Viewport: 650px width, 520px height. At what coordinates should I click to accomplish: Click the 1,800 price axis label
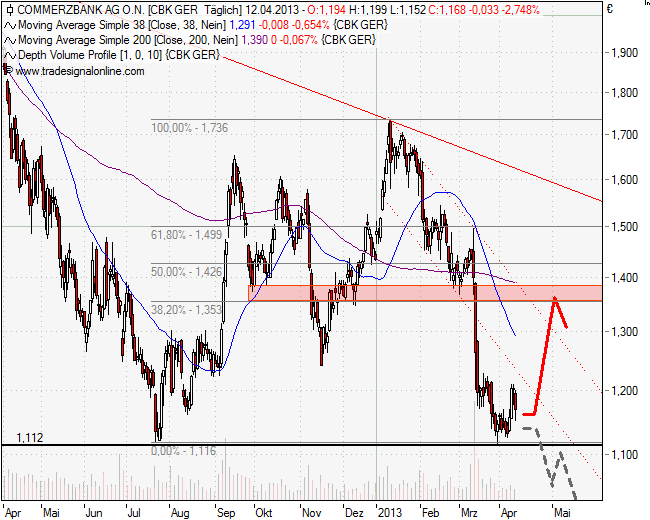coord(625,92)
